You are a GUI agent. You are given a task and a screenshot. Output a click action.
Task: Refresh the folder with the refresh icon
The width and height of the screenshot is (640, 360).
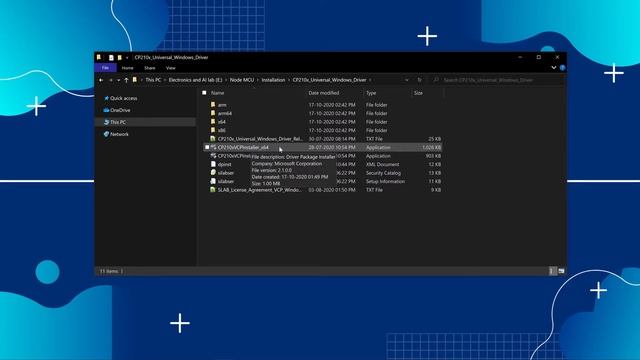(419, 80)
